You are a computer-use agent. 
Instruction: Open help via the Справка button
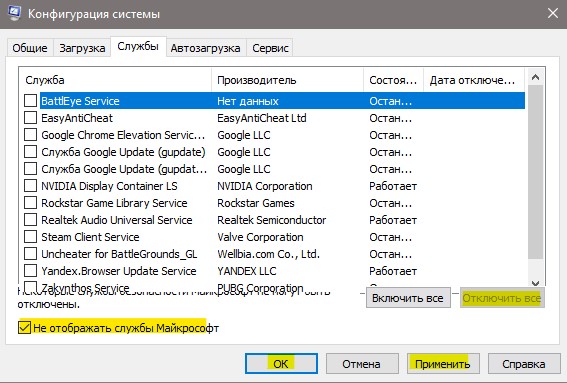tap(524, 363)
